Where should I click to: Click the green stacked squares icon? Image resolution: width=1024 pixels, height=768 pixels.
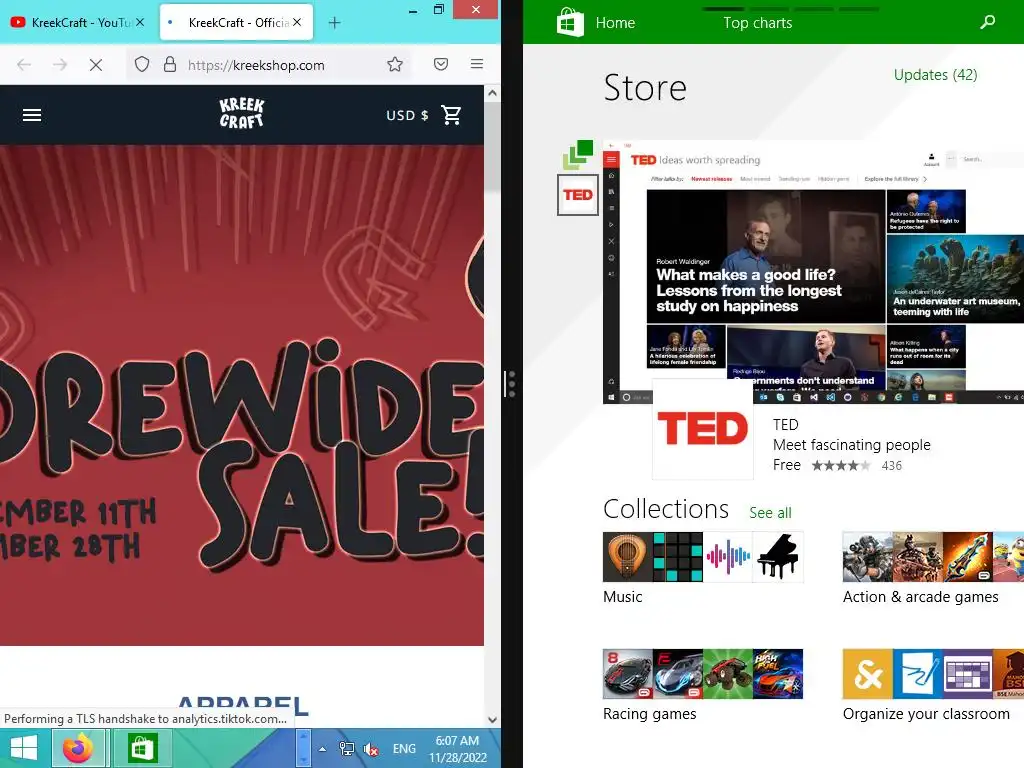[x=577, y=155]
